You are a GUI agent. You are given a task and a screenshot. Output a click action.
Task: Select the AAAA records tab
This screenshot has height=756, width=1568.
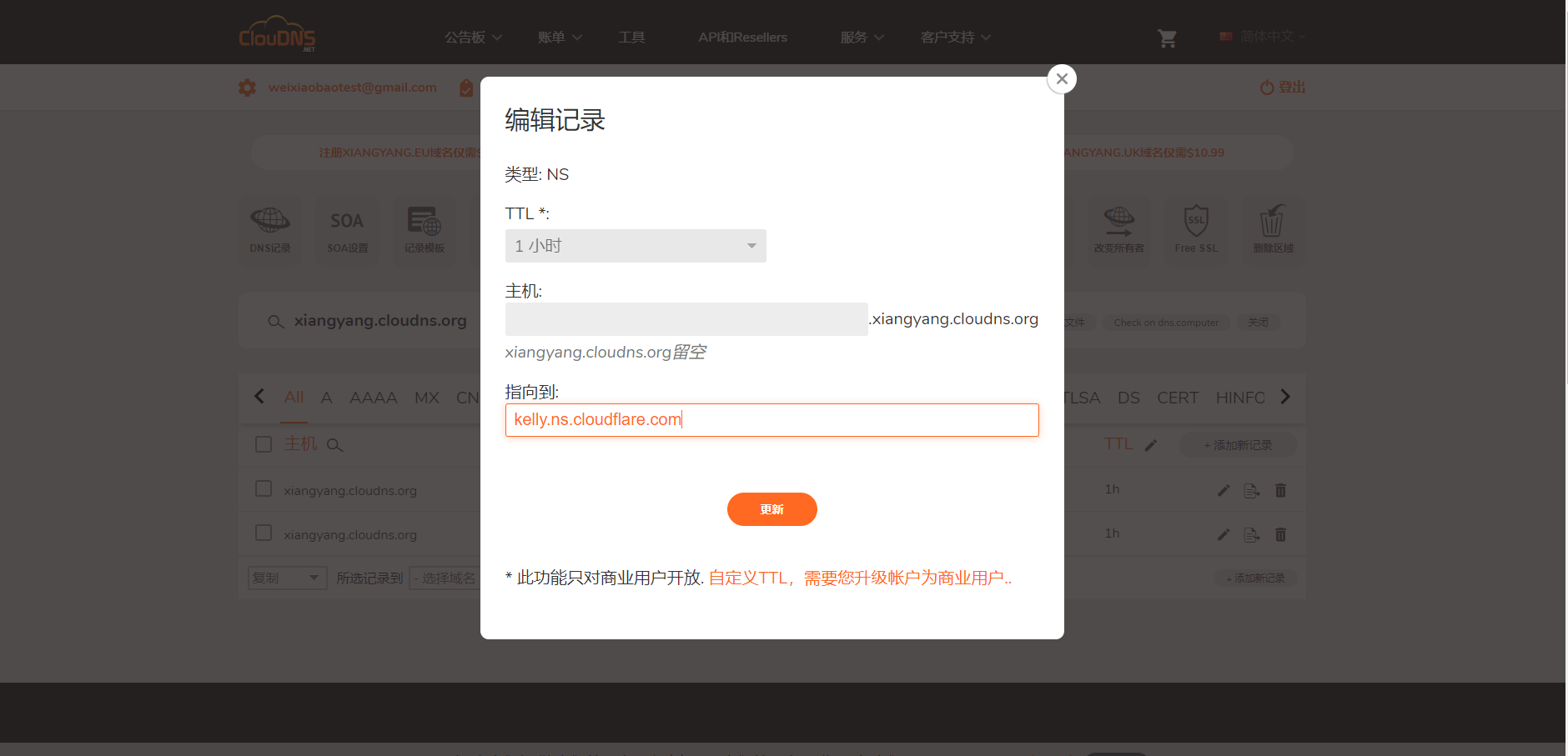(x=374, y=398)
